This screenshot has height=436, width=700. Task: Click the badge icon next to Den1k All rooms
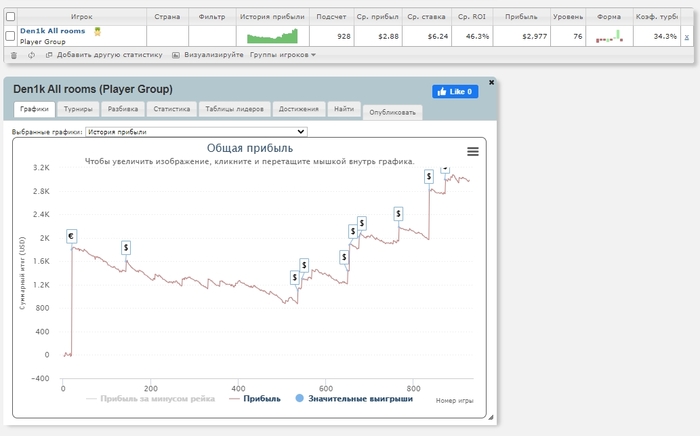point(97,31)
